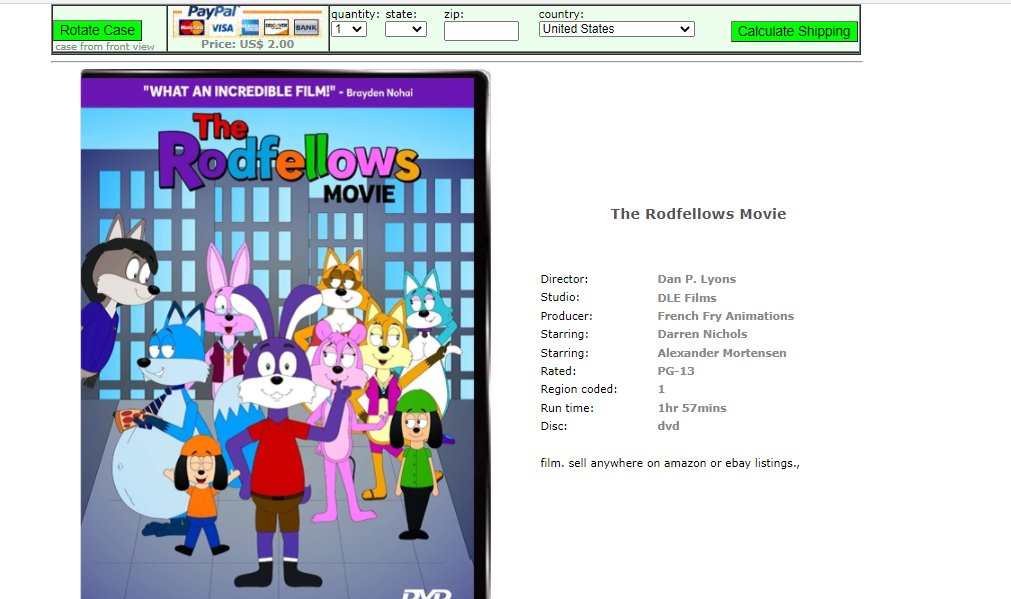Click the "Run time:" label

pyautogui.click(x=567, y=408)
